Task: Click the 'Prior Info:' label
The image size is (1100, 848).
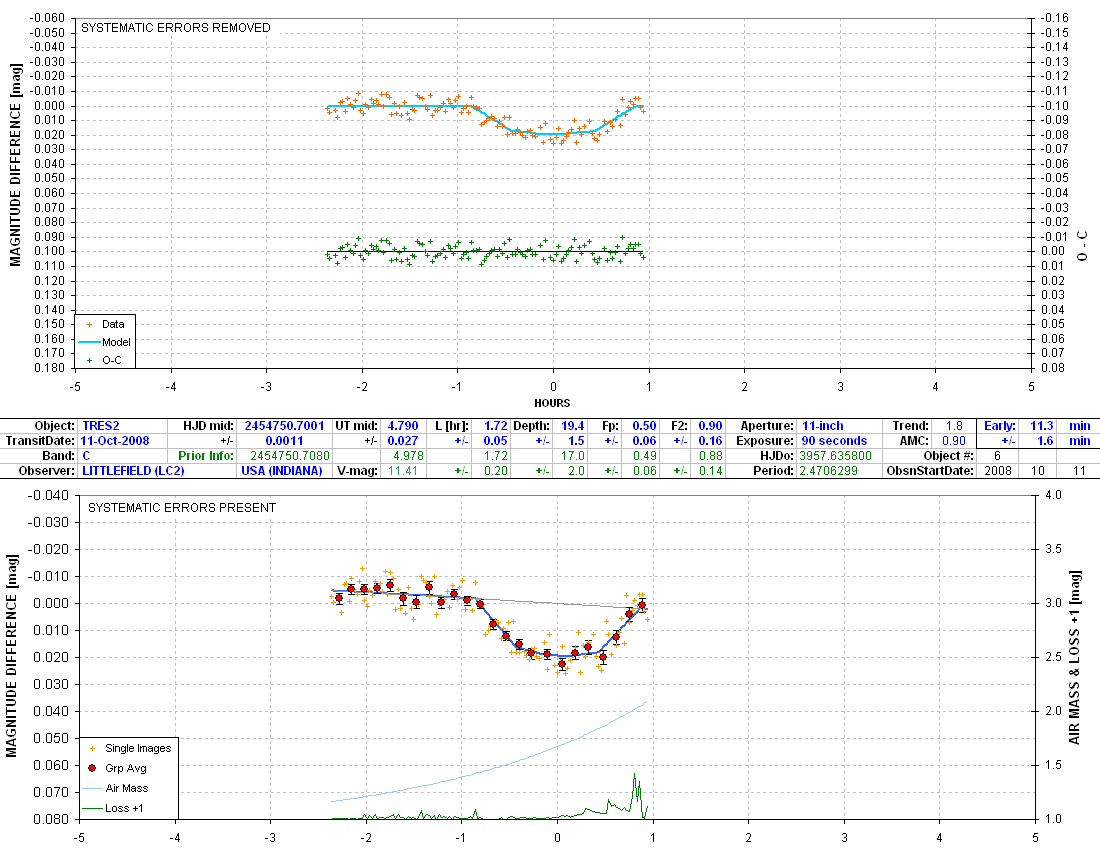Action: point(206,456)
